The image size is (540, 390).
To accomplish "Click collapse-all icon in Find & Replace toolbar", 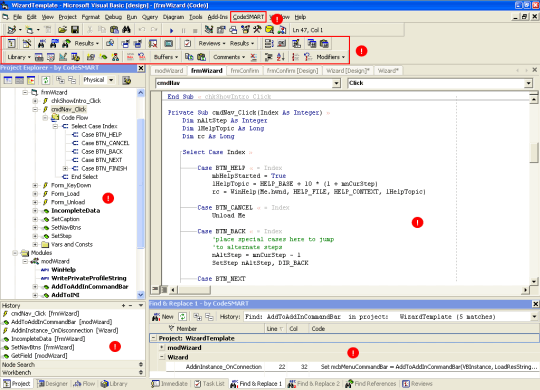I will click(x=209, y=316).
